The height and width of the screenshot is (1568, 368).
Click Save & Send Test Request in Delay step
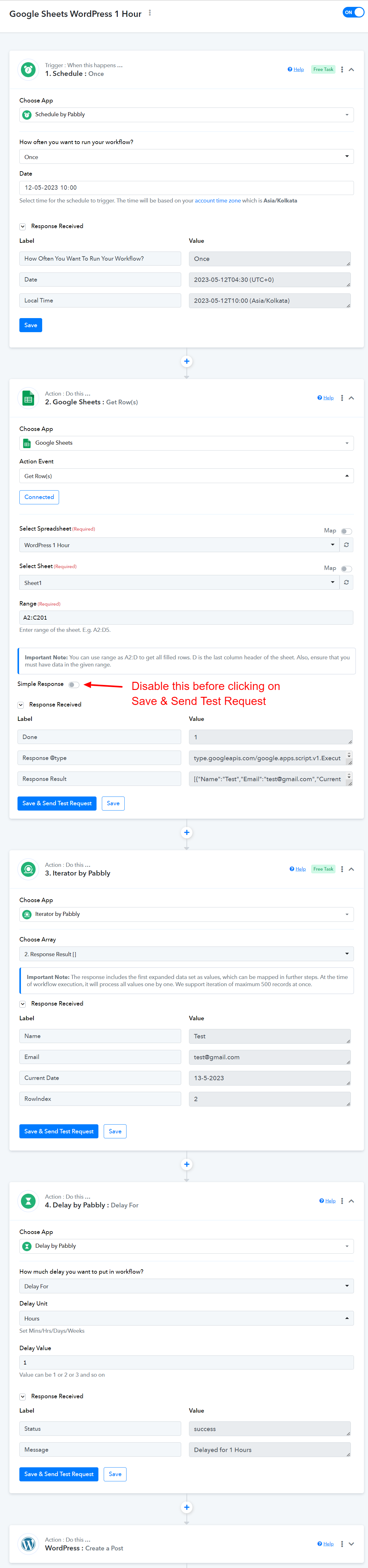(59, 1474)
